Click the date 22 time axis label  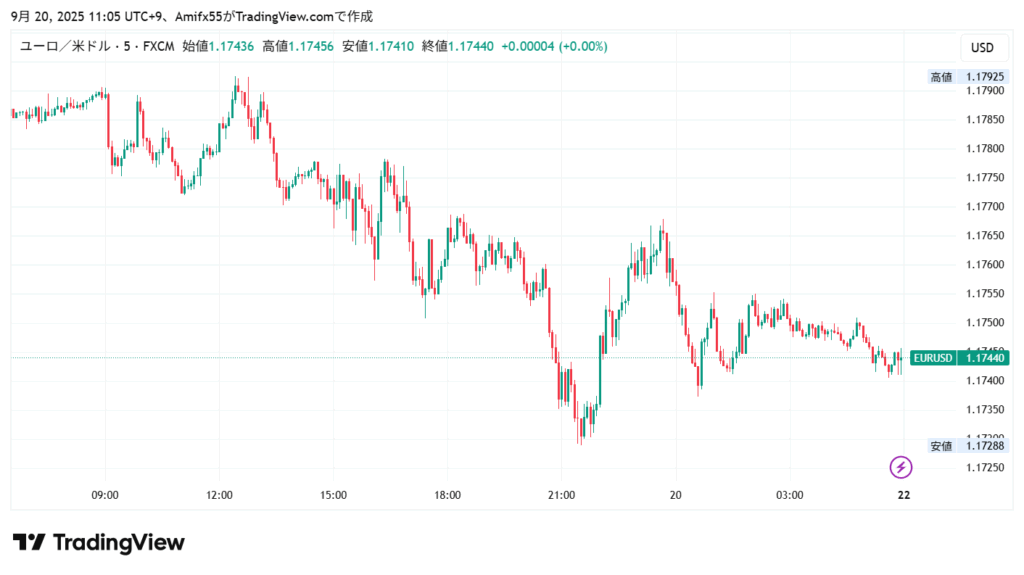click(904, 495)
